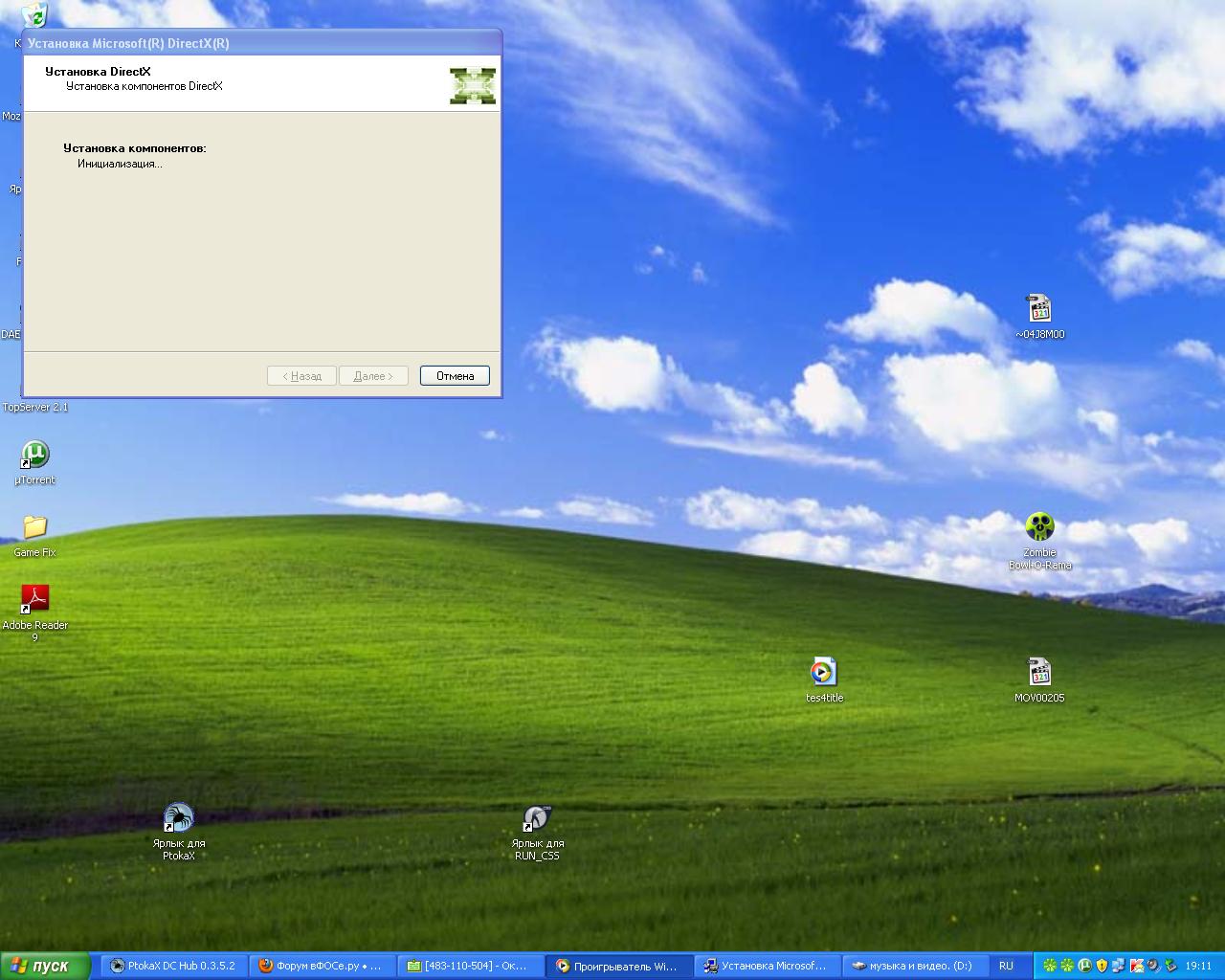Select the tes4title media file
1225x980 pixels.
click(823, 673)
